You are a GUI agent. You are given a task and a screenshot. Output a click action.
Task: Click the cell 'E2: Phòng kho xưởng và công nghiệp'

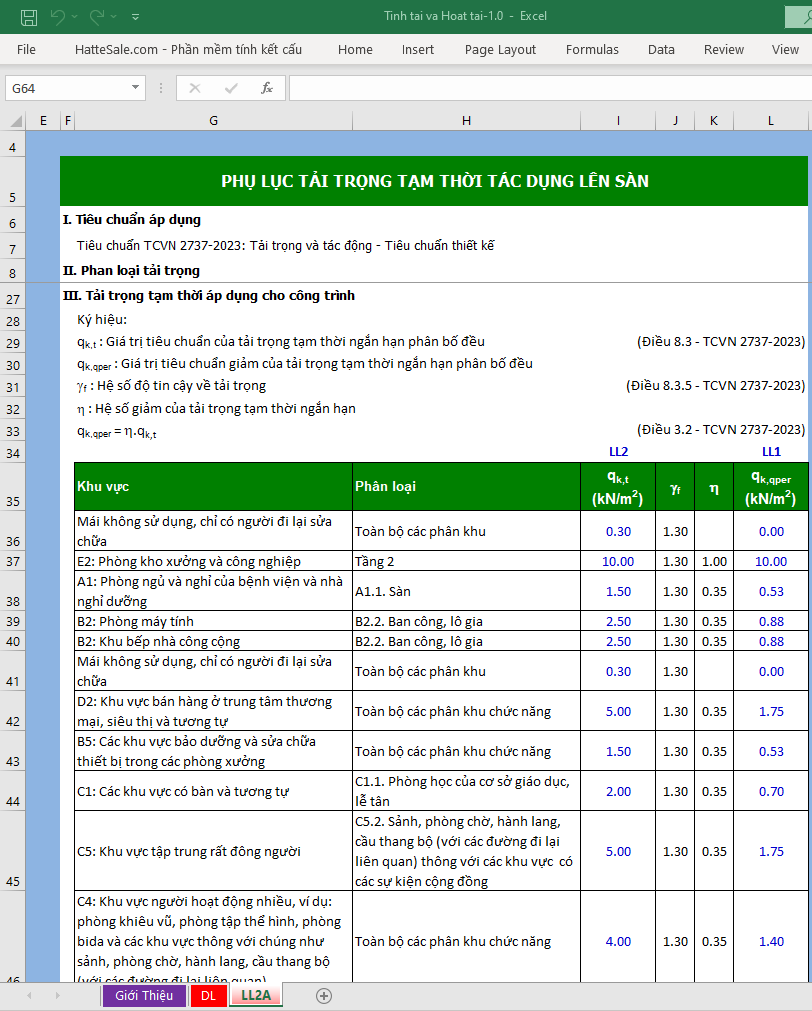(213, 562)
